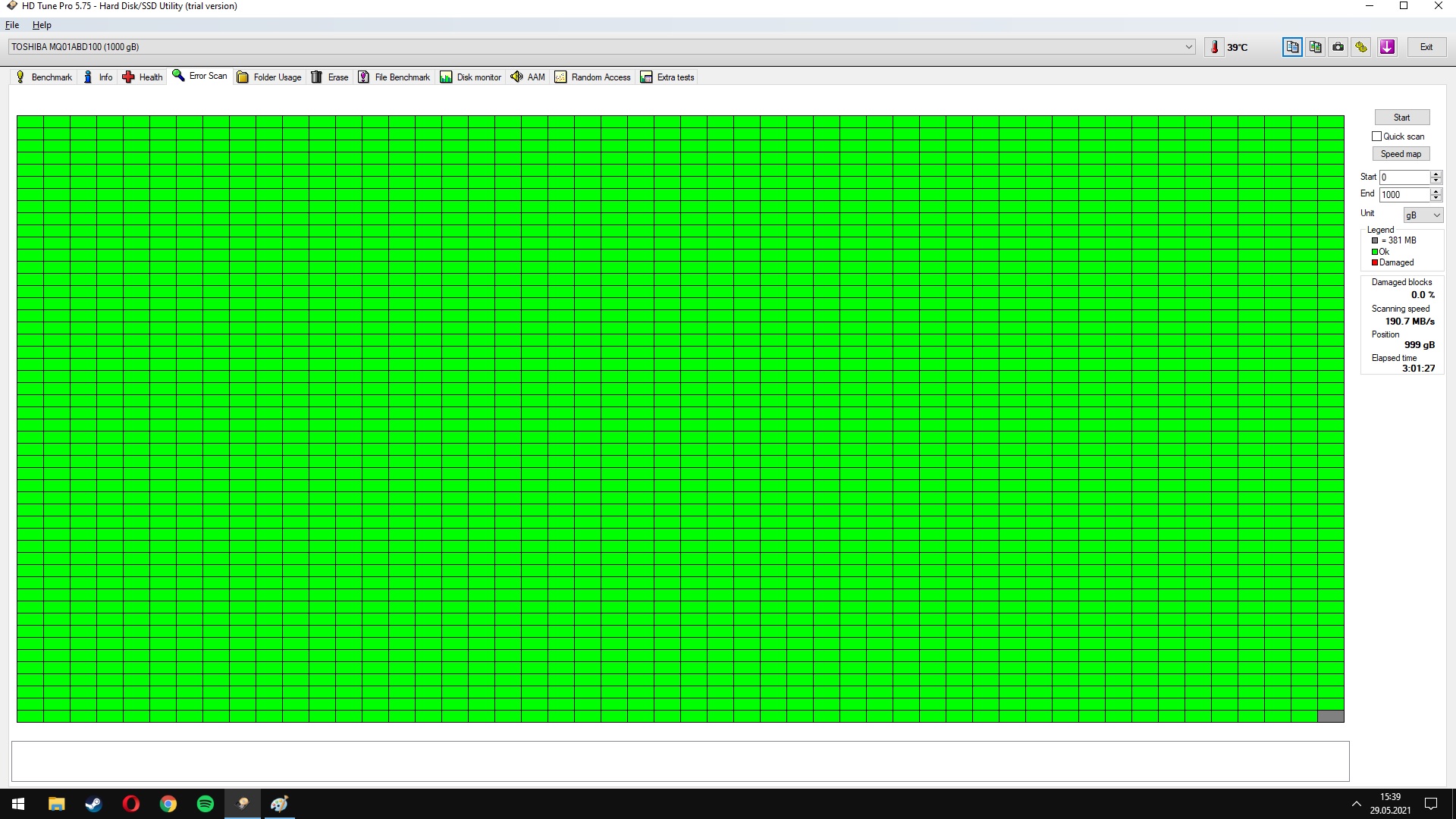Decrease the Start value with down arrow
The image size is (1456, 819).
1436,181
